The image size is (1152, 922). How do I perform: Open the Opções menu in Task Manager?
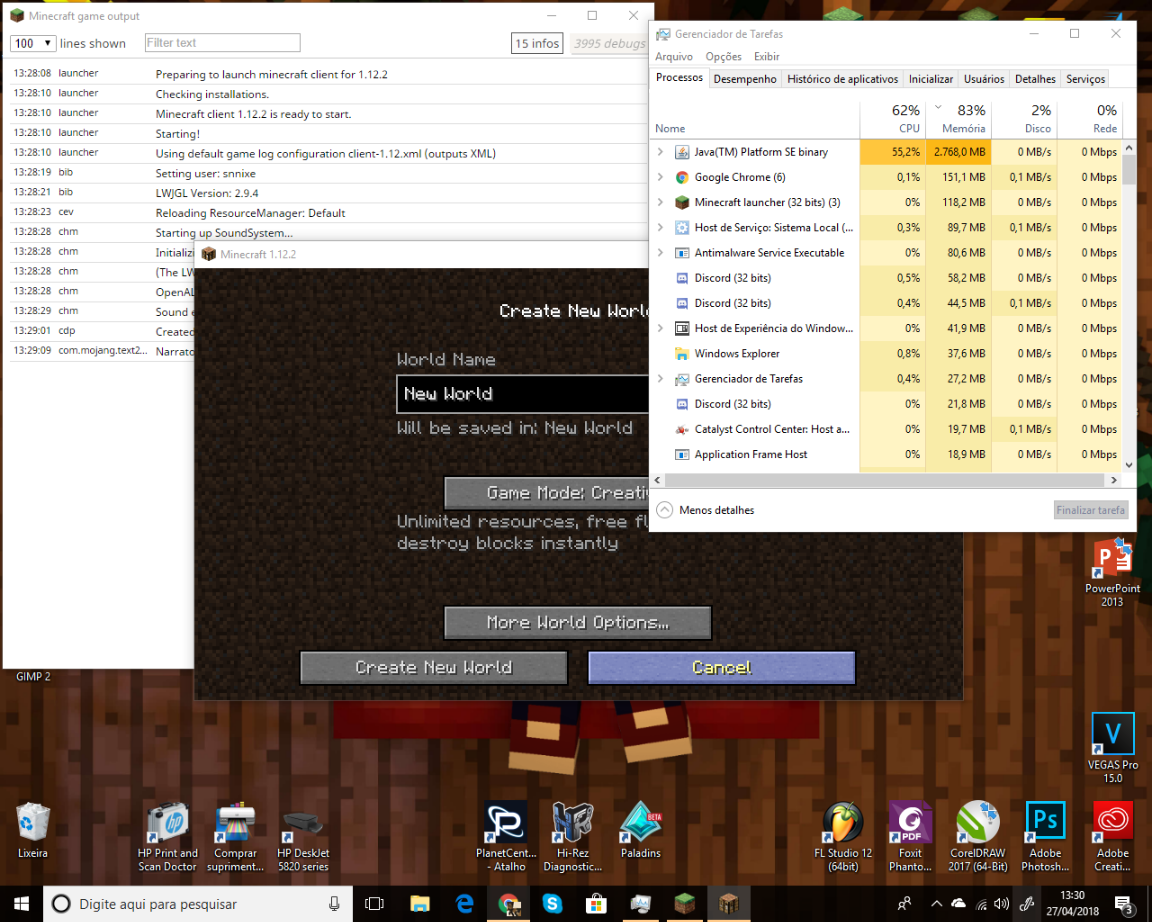pyautogui.click(x=724, y=57)
